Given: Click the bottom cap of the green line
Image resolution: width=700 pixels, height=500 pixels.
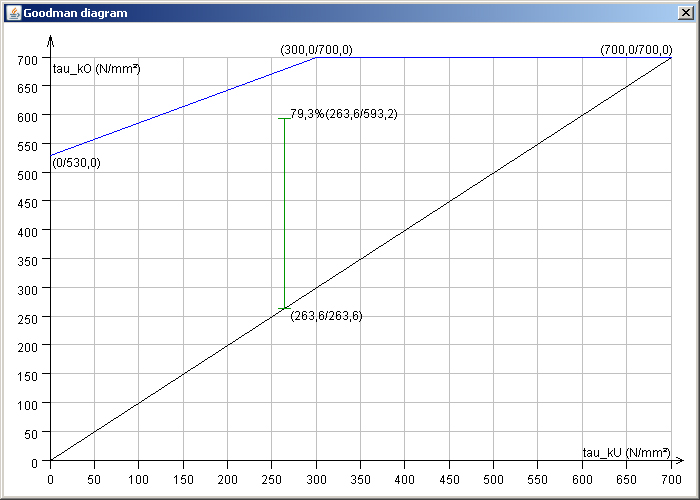Looking at the screenshot, I should click(x=284, y=308).
